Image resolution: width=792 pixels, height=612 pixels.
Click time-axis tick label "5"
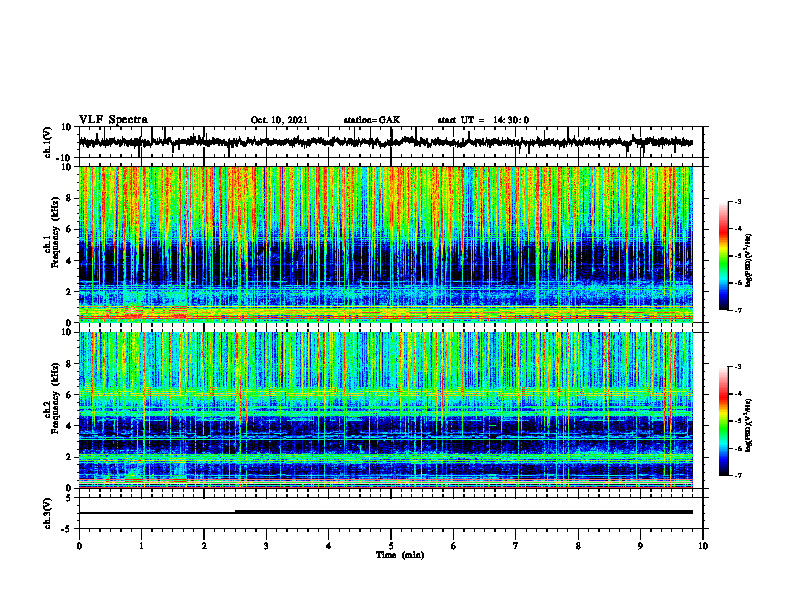tap(391, 546)
